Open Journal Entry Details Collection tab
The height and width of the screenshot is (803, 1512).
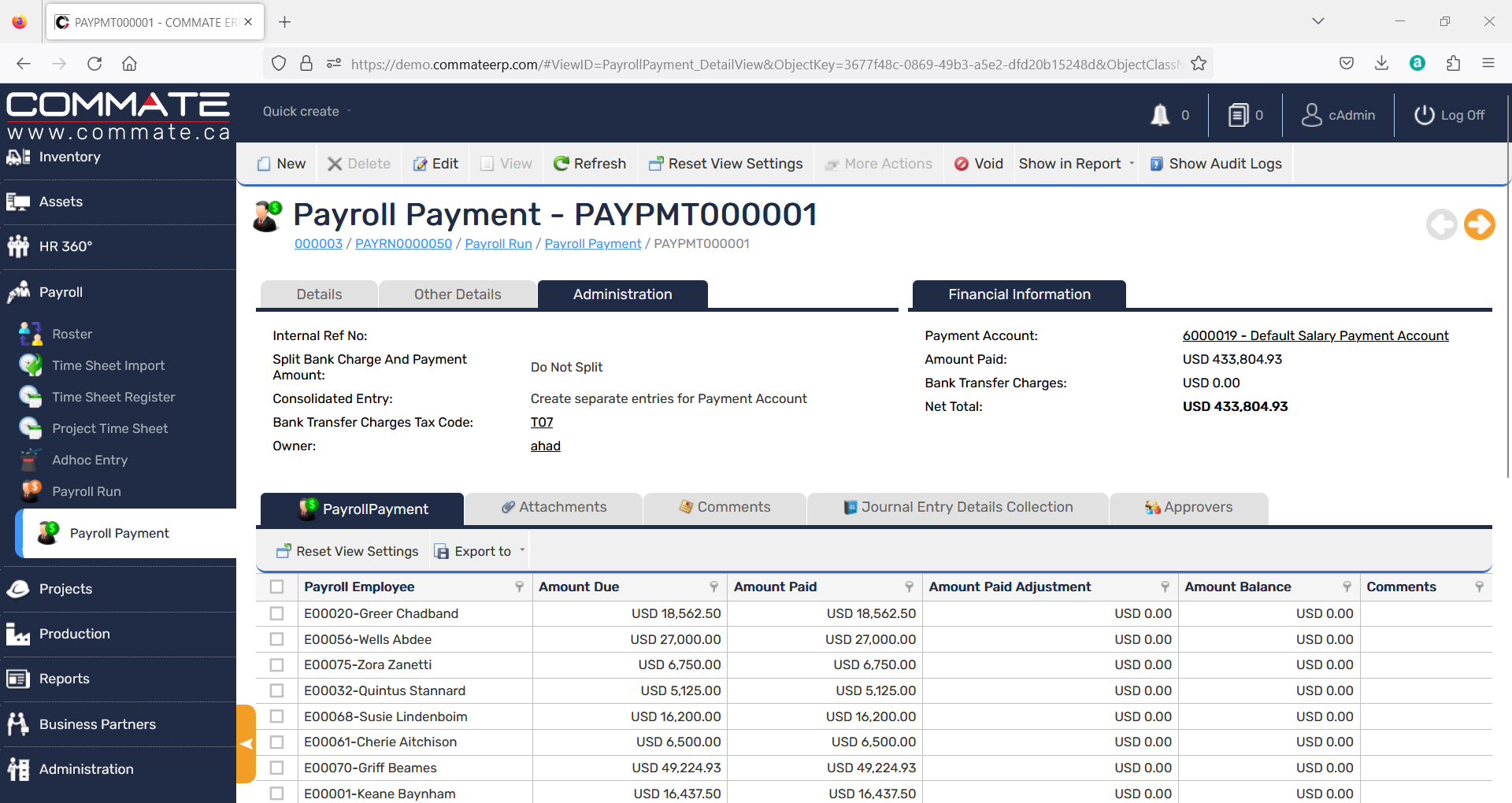958,508
